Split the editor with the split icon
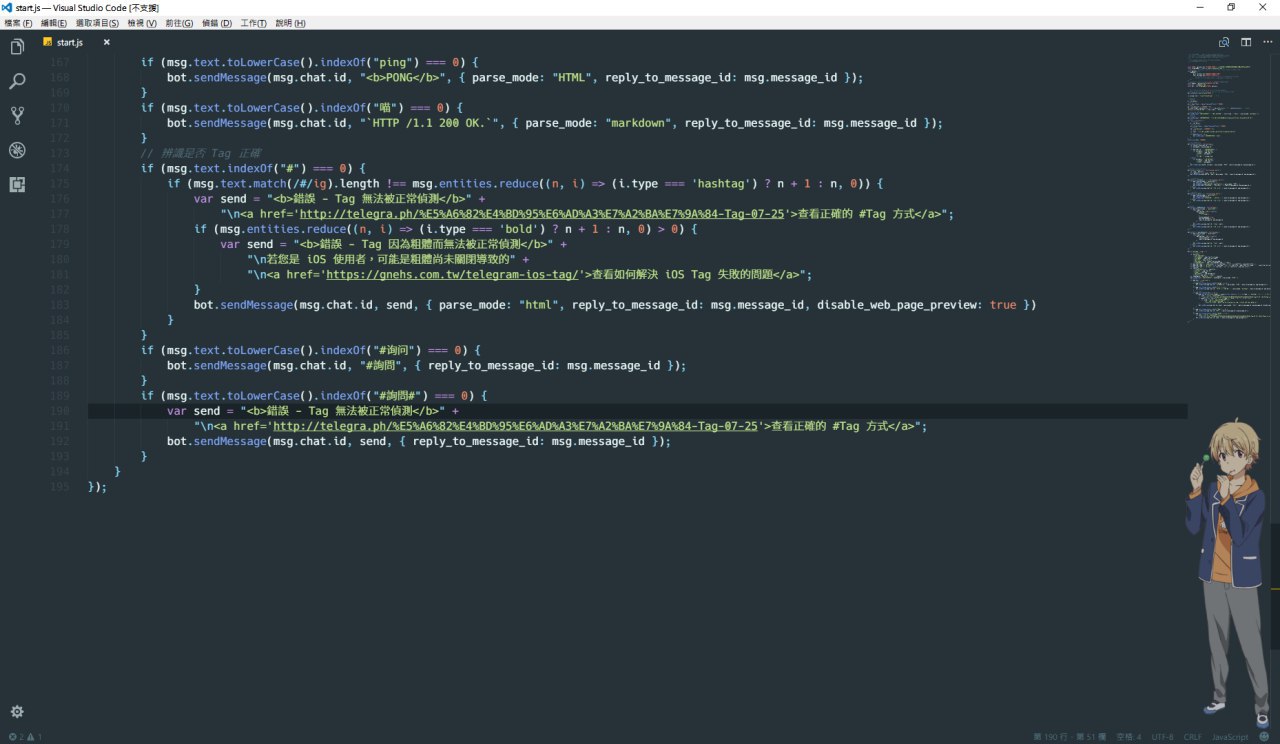Viewport: 1280px width, 744px height. point(1246,42)
